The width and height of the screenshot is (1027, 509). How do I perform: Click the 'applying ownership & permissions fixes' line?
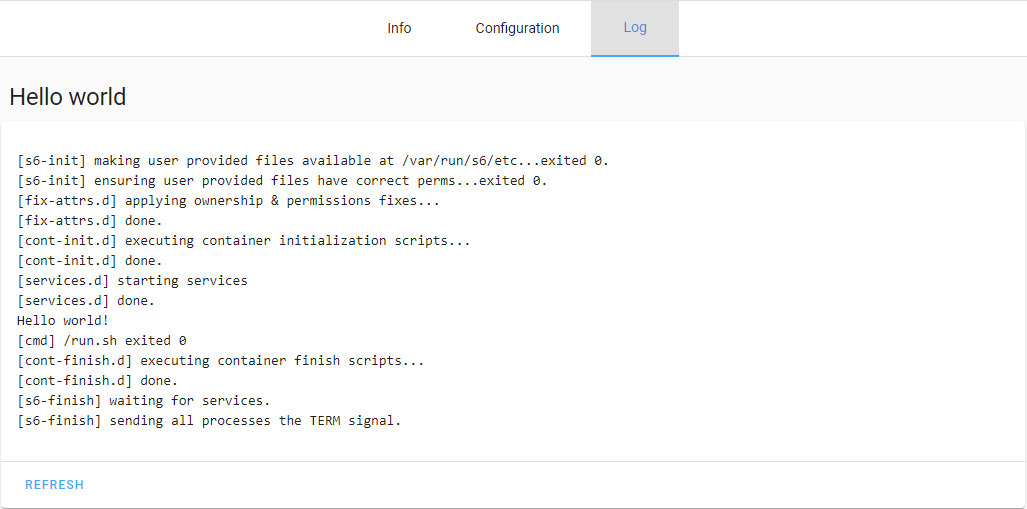point(228,201)
